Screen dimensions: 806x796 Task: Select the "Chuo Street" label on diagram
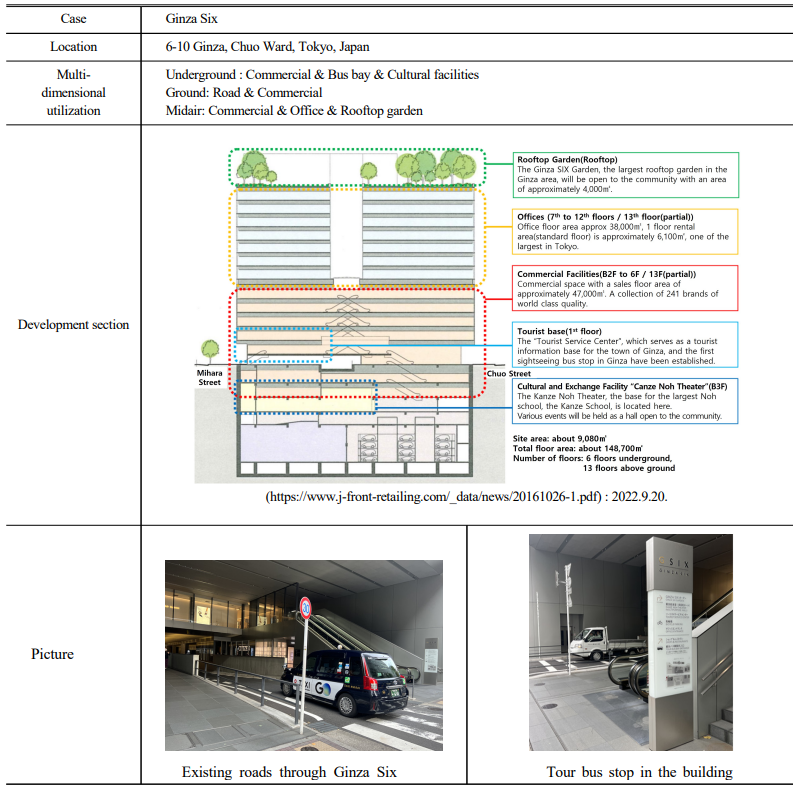tap(509, 374)
